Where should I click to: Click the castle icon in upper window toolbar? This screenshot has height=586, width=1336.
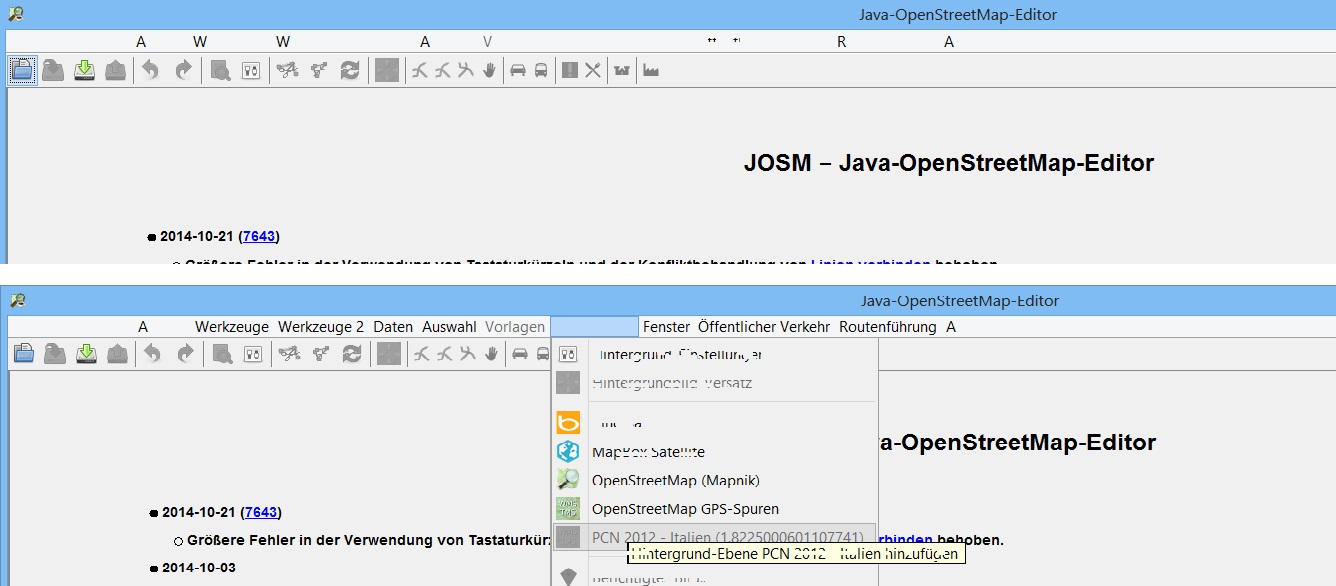point(622,70)
